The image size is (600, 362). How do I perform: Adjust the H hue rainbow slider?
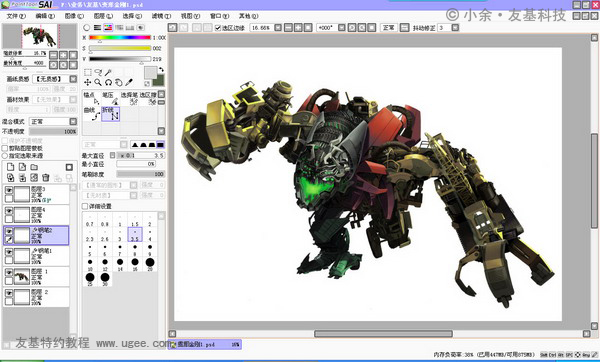(x=120, y=38)
